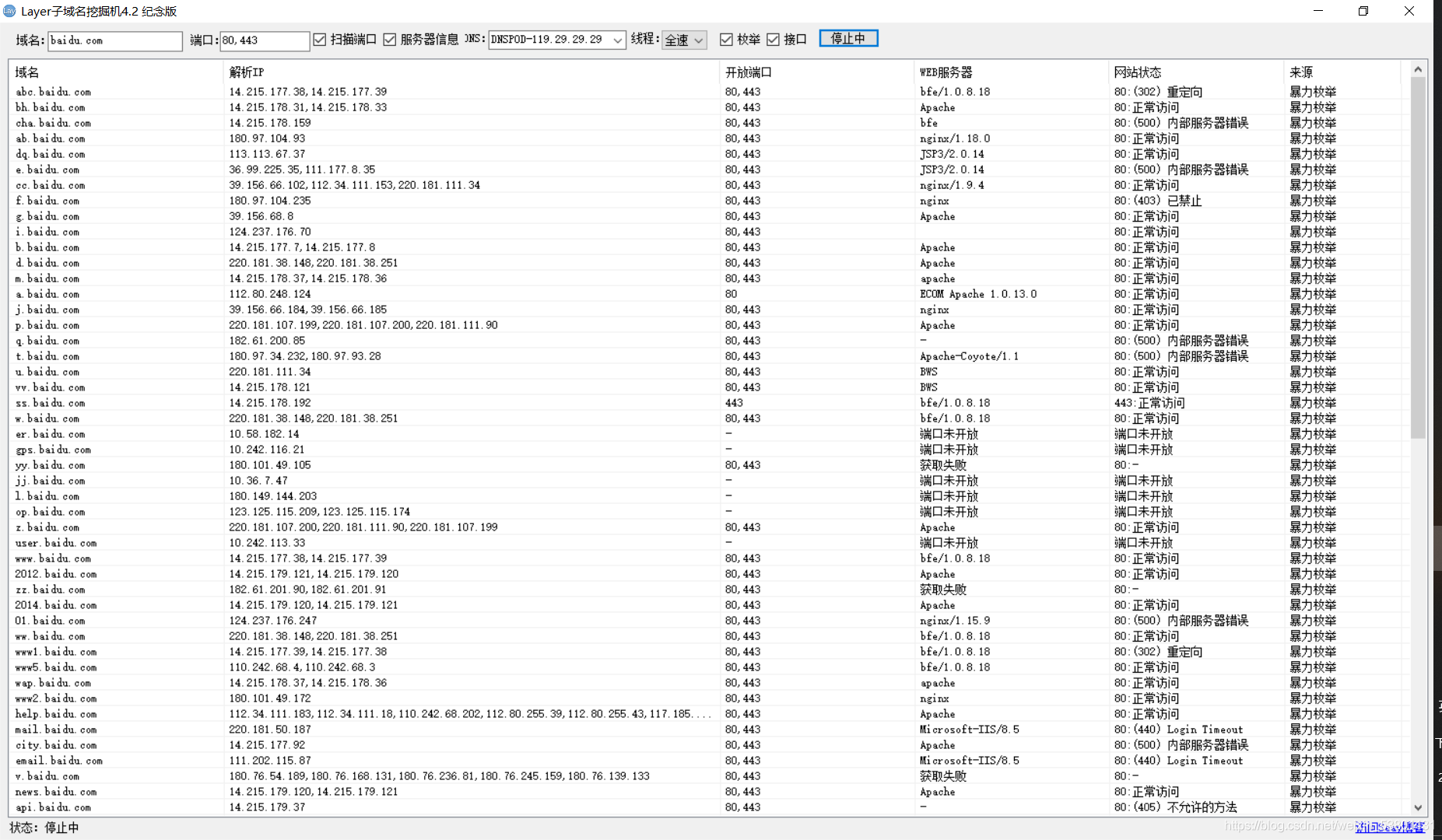Click Microsoft-IIS/8.5 cell in mail.baidu.com row
1442x840 pixels.
click(970, 730)
